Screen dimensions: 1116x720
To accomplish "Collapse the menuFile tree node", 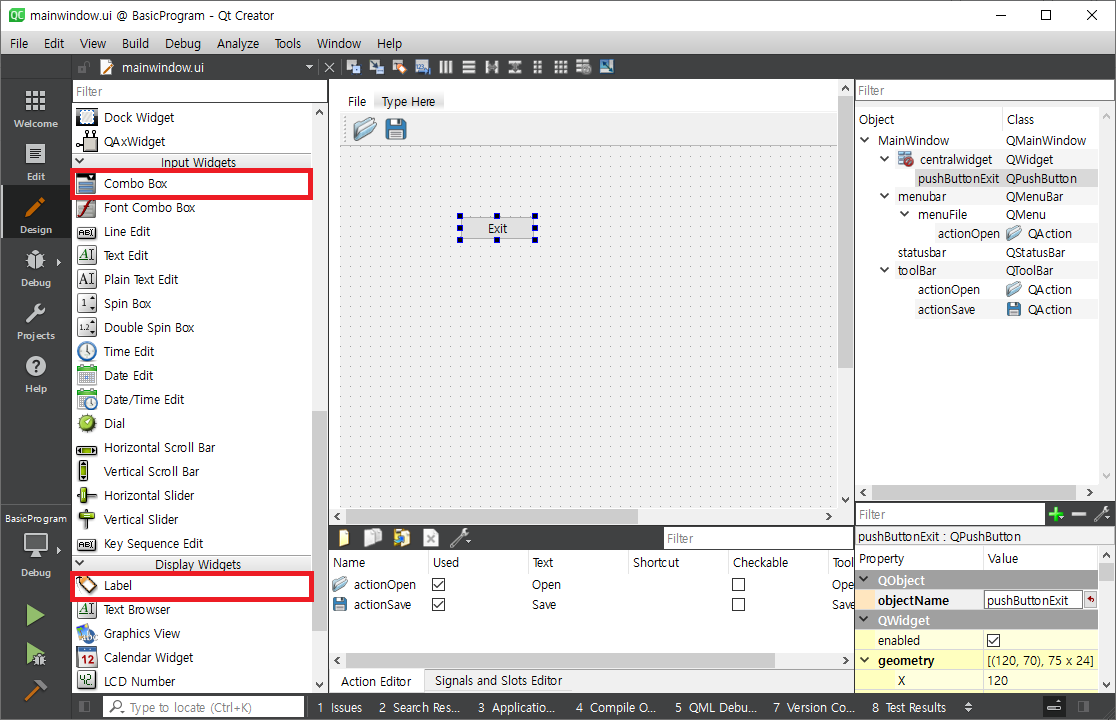I will 905,214.
